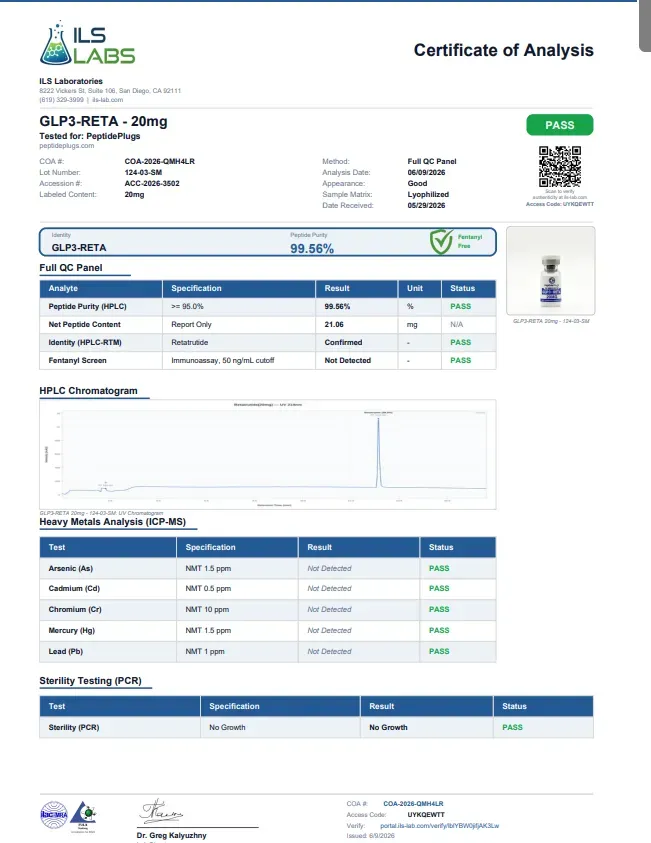Click the green PASS badge

pyautogui.click(x=560, y=125)
